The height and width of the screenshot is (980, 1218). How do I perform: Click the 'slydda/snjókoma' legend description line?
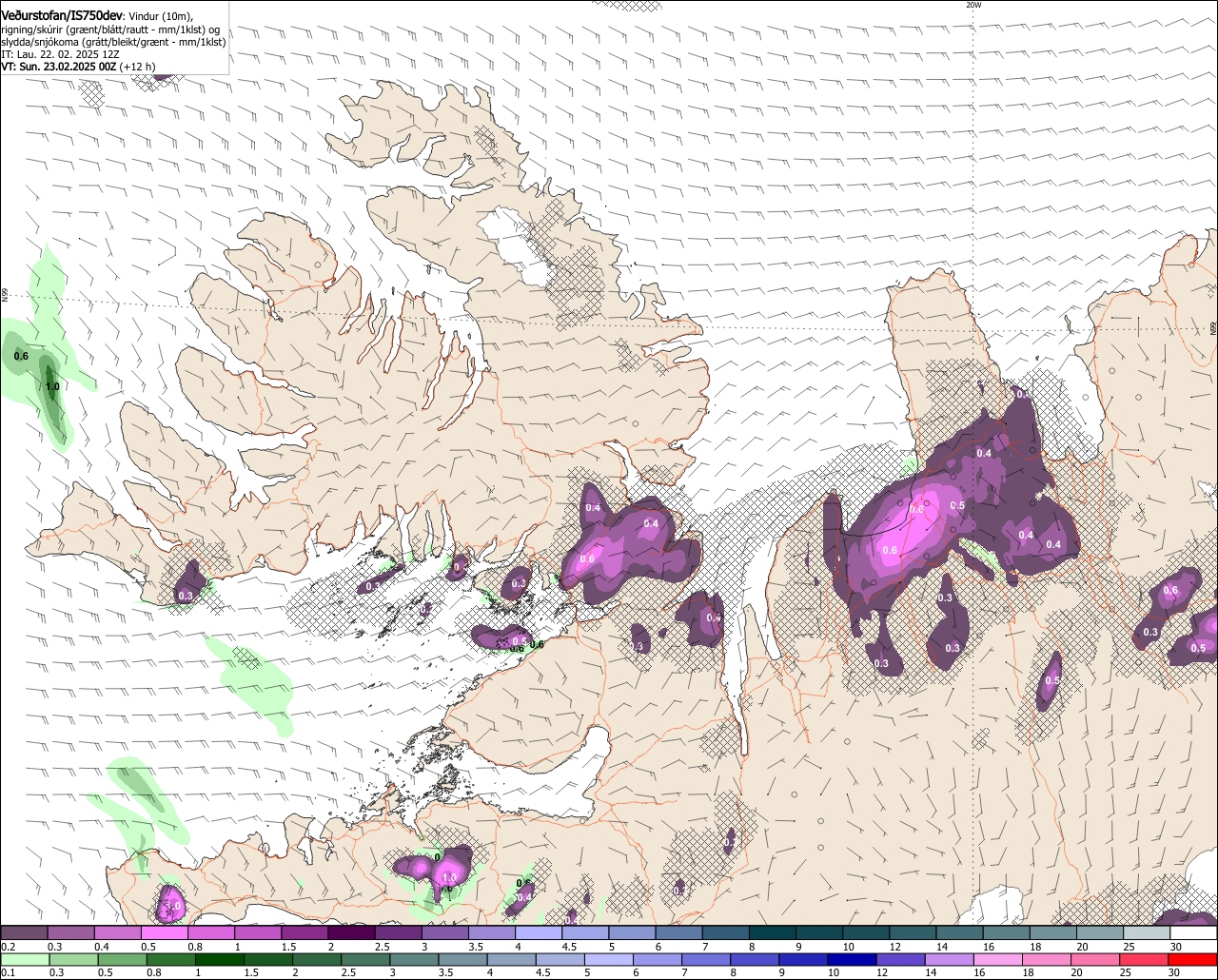[113, 42]
